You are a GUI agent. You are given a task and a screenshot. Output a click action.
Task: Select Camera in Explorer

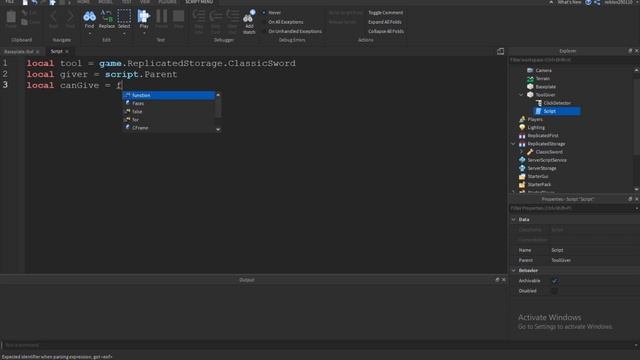[543, 70]
